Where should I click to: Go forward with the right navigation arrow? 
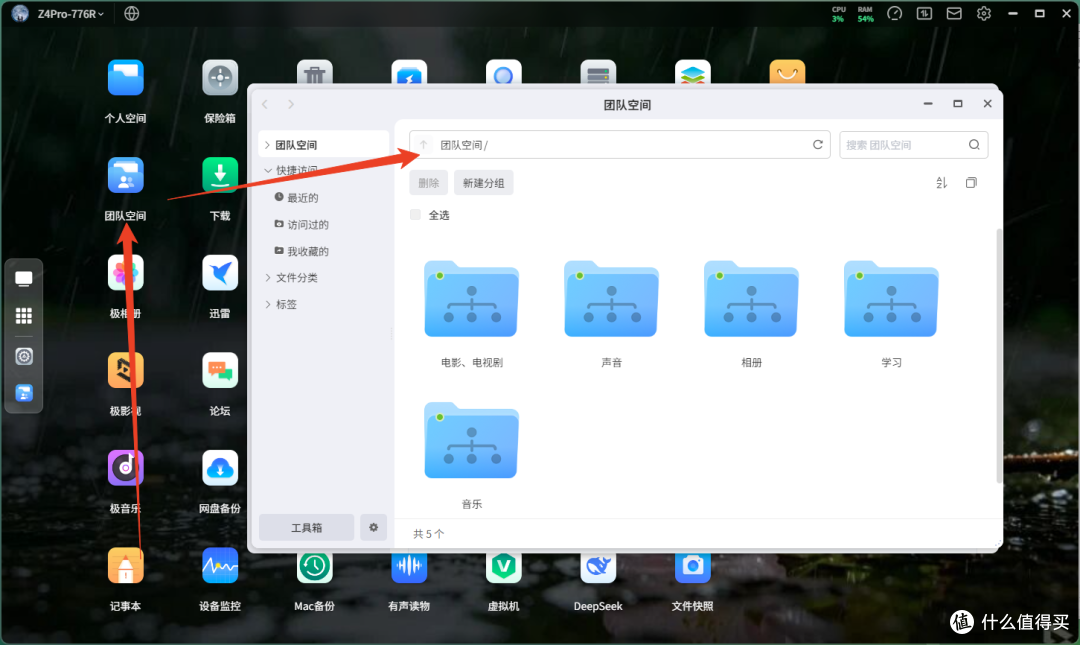click(x=291, y=104)
